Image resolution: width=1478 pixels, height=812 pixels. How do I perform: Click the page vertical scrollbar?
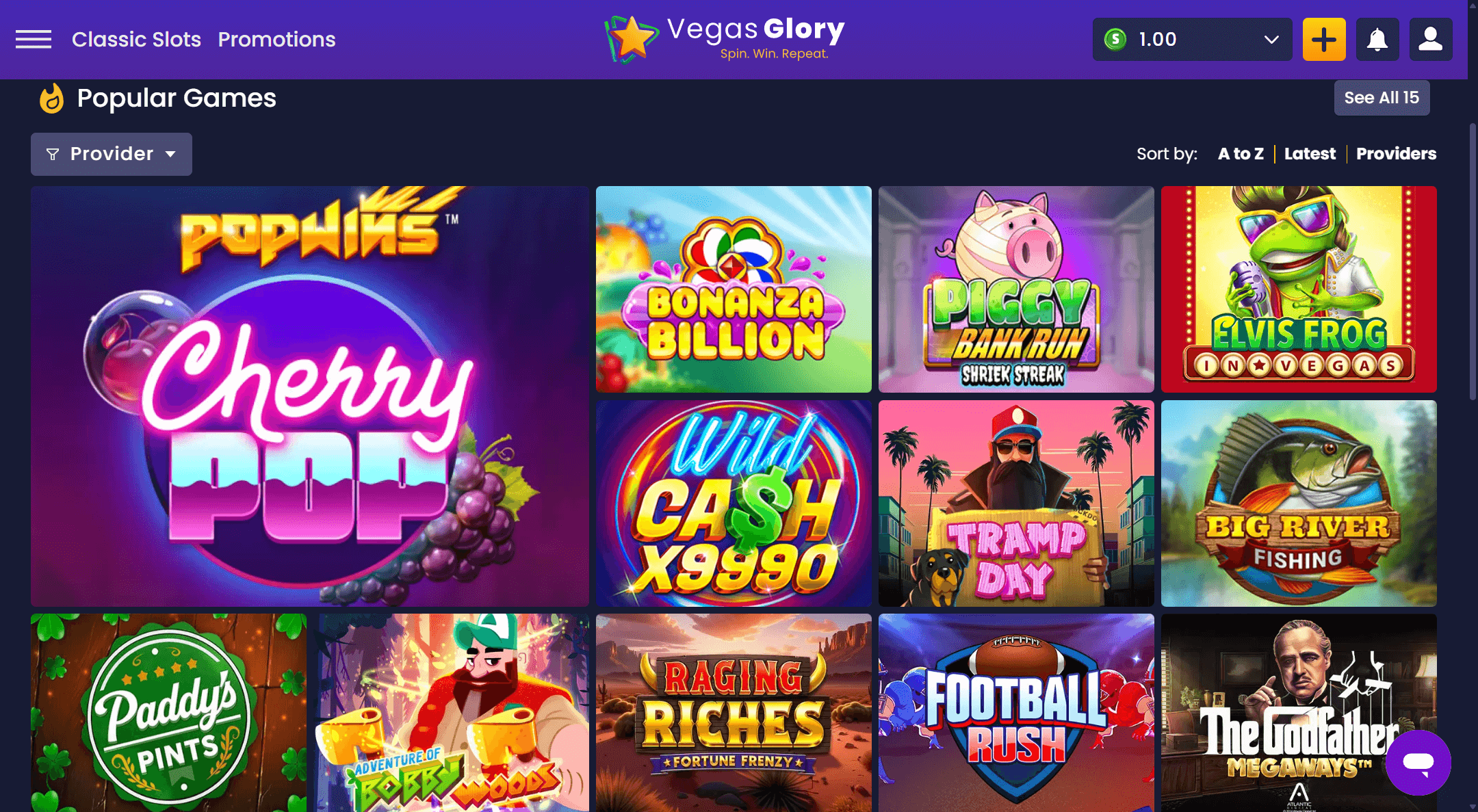[1473, 261]
